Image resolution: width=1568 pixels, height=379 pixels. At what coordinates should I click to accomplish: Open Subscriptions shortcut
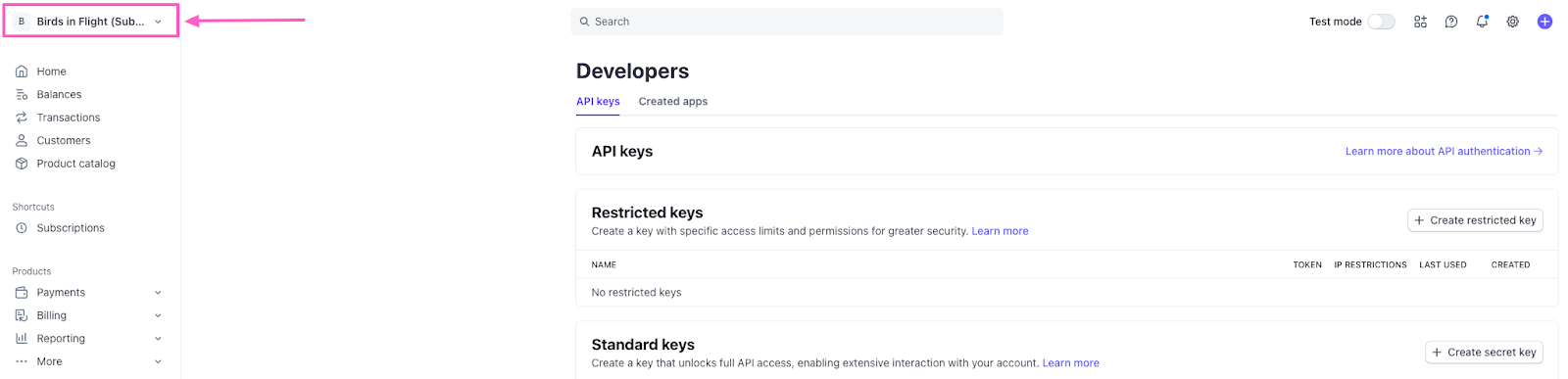(71, 228)
